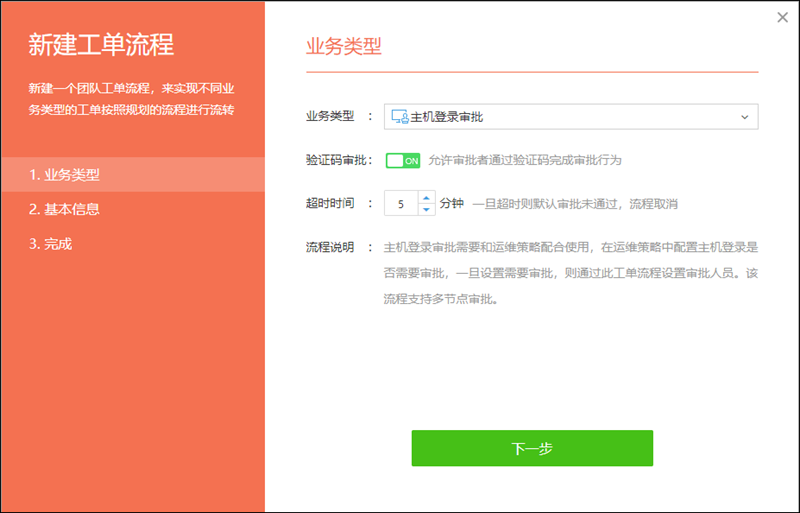Click the 流程说明 label
800x513 pixels.
pos(330,247)
